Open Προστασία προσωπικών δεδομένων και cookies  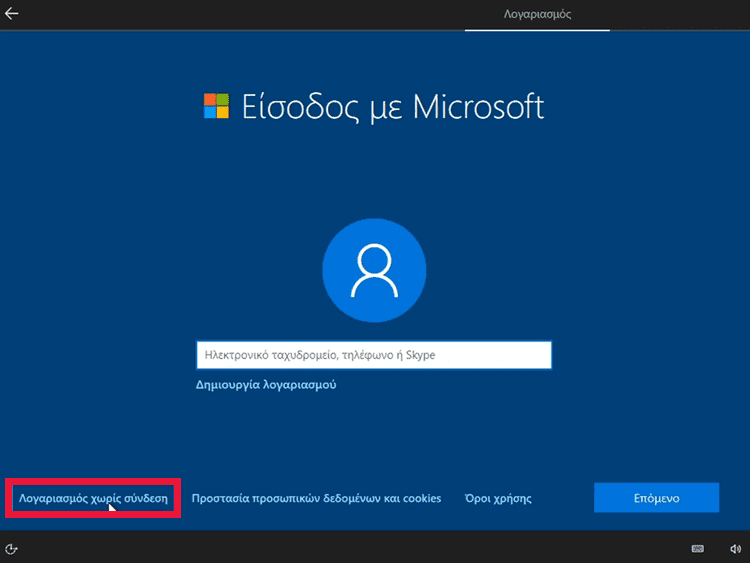tap(316, 498)
